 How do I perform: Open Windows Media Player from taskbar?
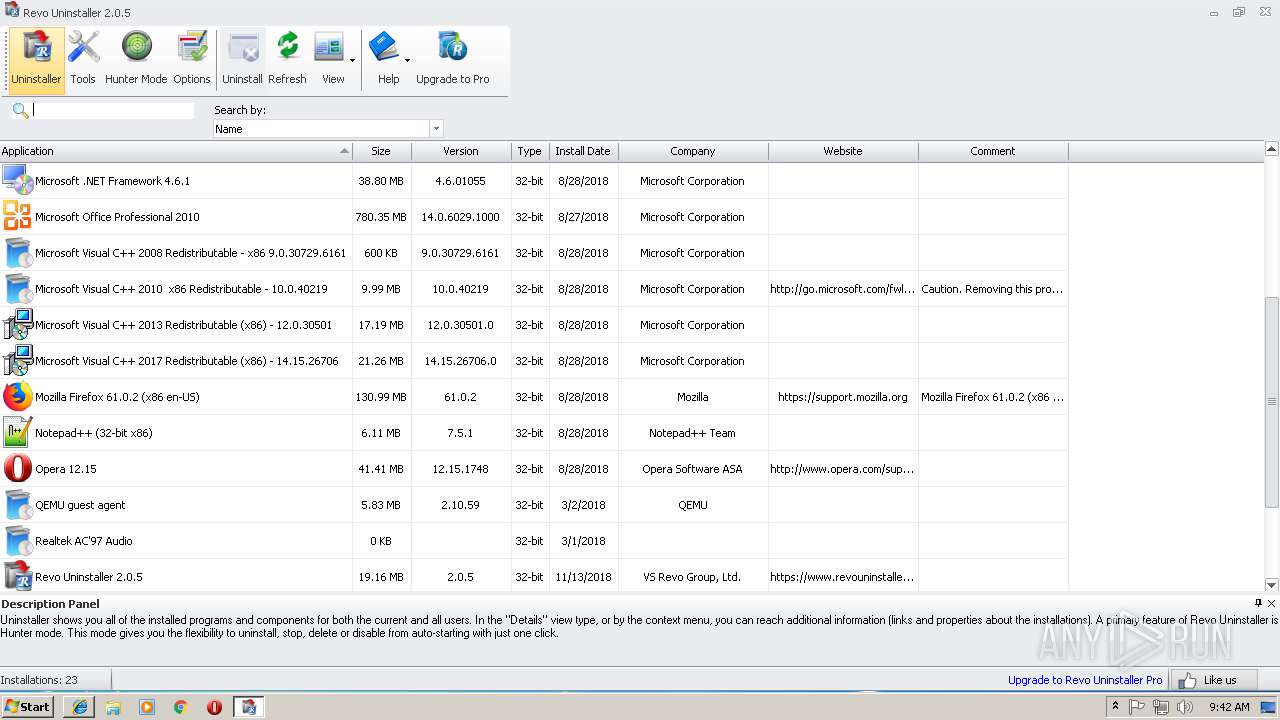(147, 706)
